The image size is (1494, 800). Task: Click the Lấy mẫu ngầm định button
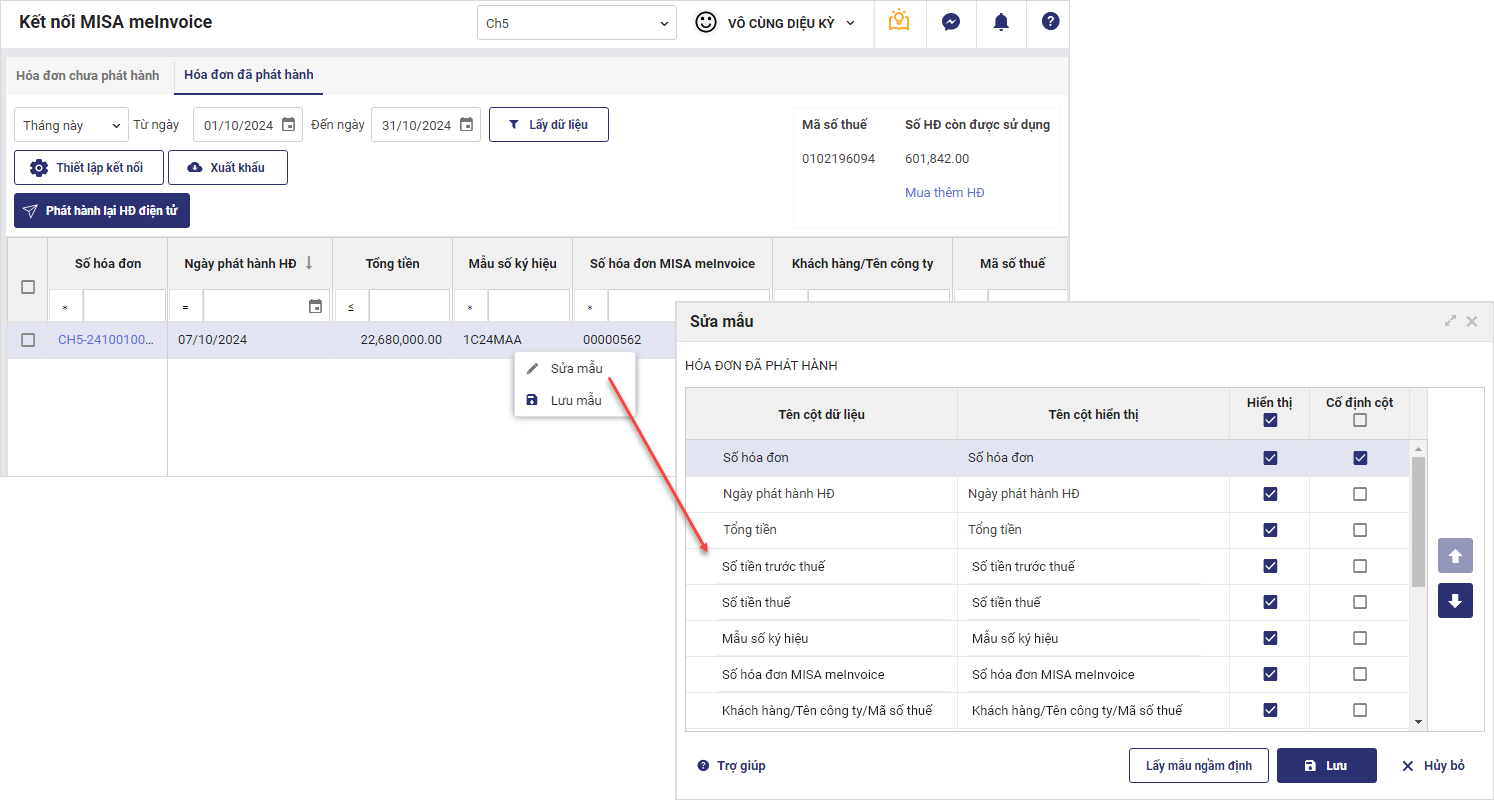[x=1198, y=766]
